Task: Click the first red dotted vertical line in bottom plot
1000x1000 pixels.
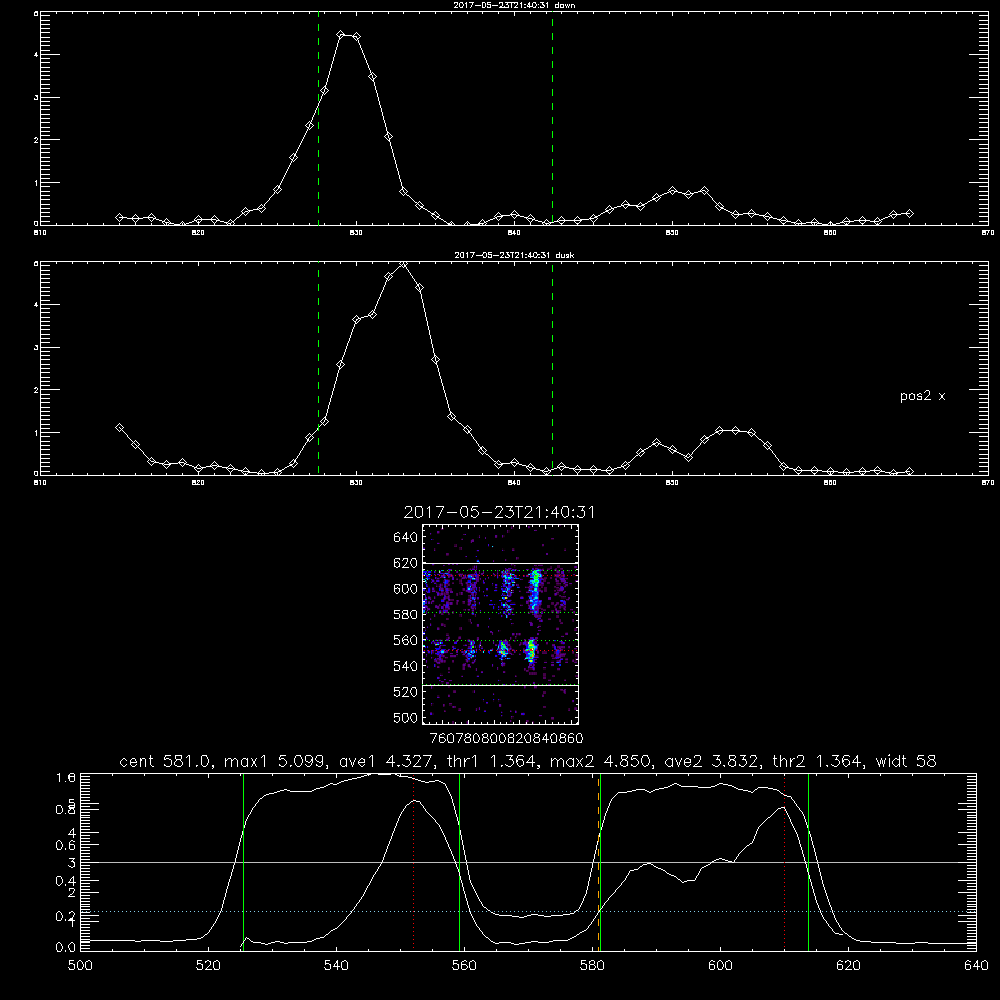Action: click(414, 861)
